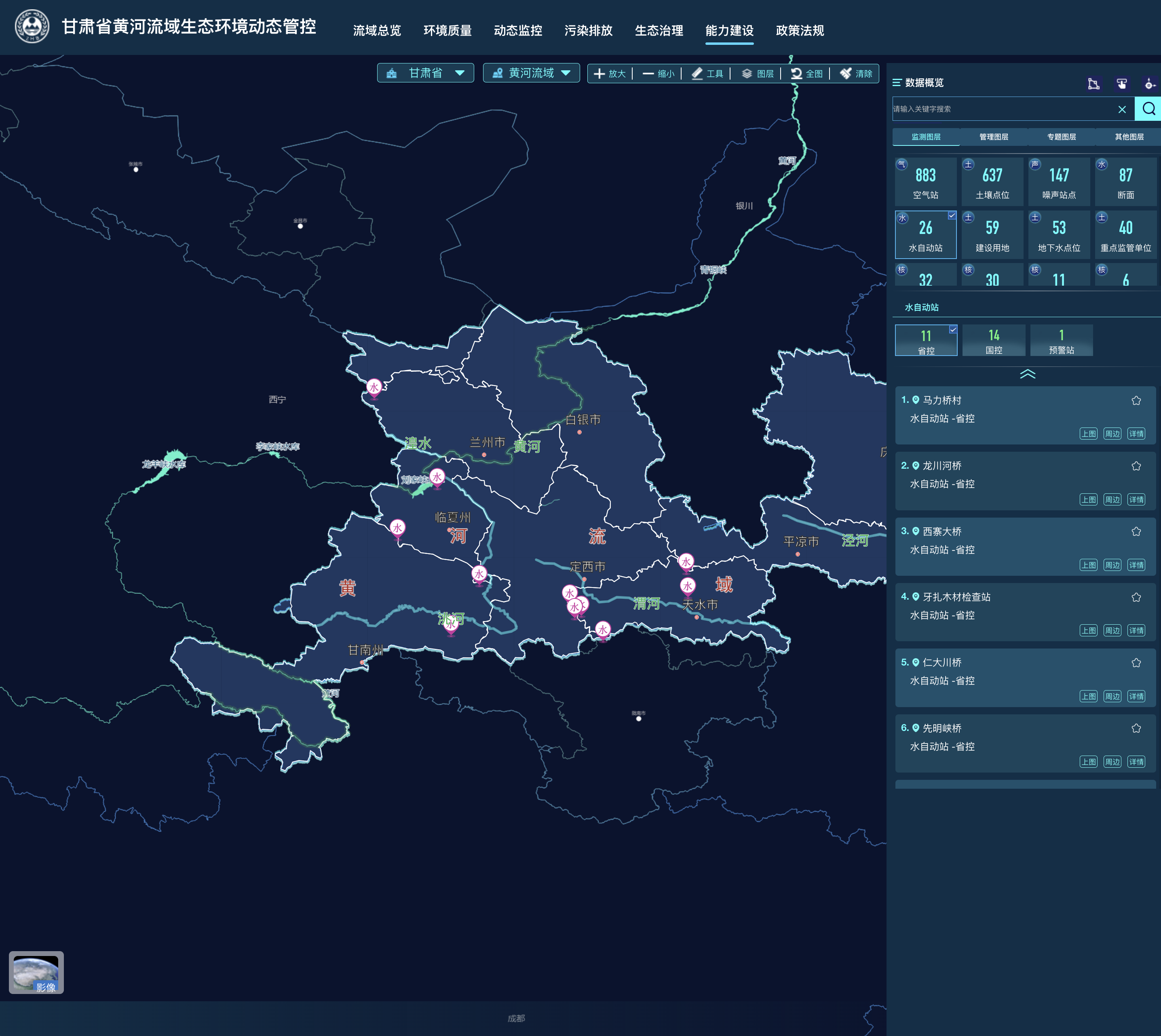Select the 预警站 1 filter
Screen dimensions: 1161x1036
tap(1062, 340)
